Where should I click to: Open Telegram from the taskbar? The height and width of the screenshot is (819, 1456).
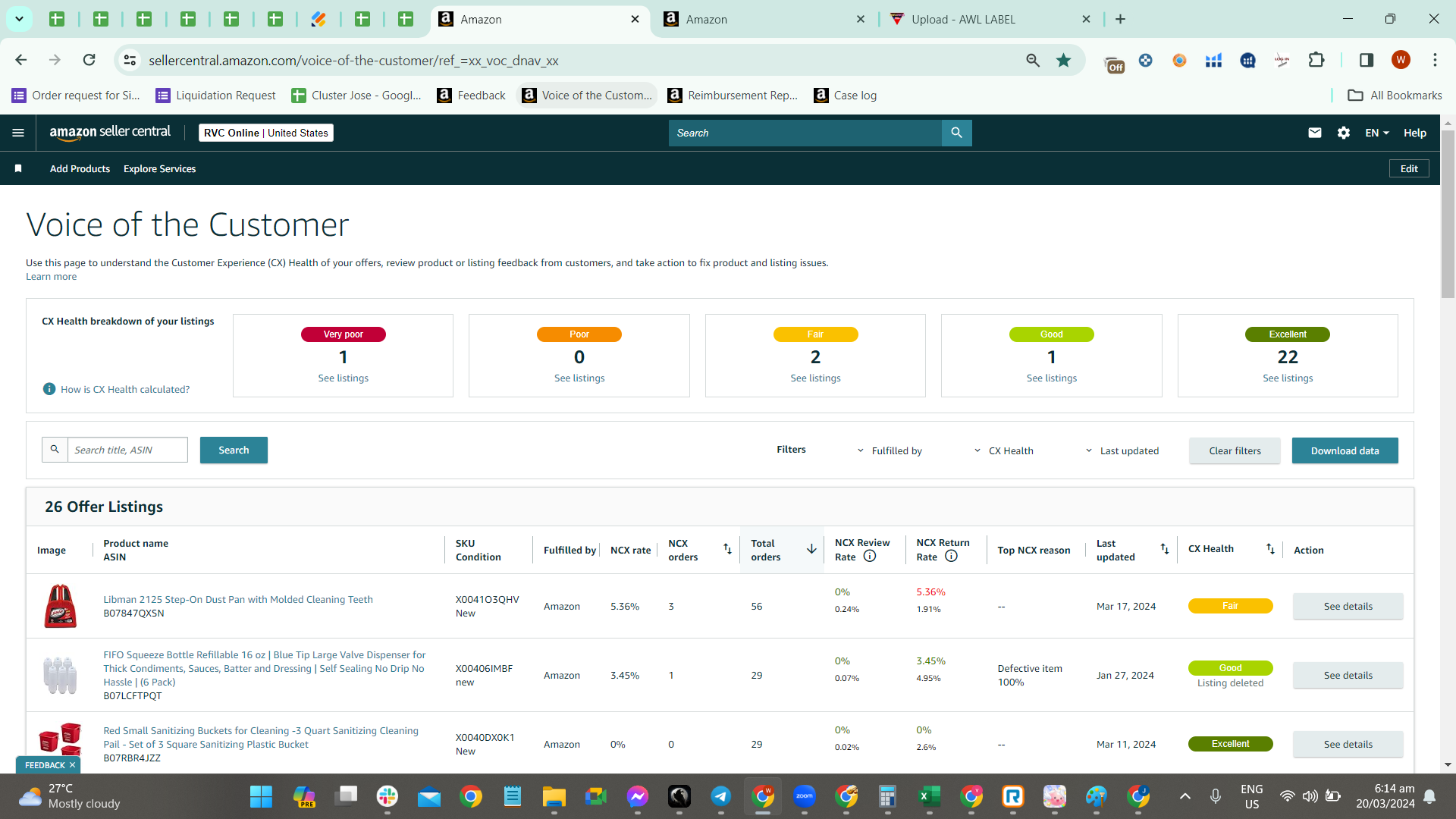(720, 796)
